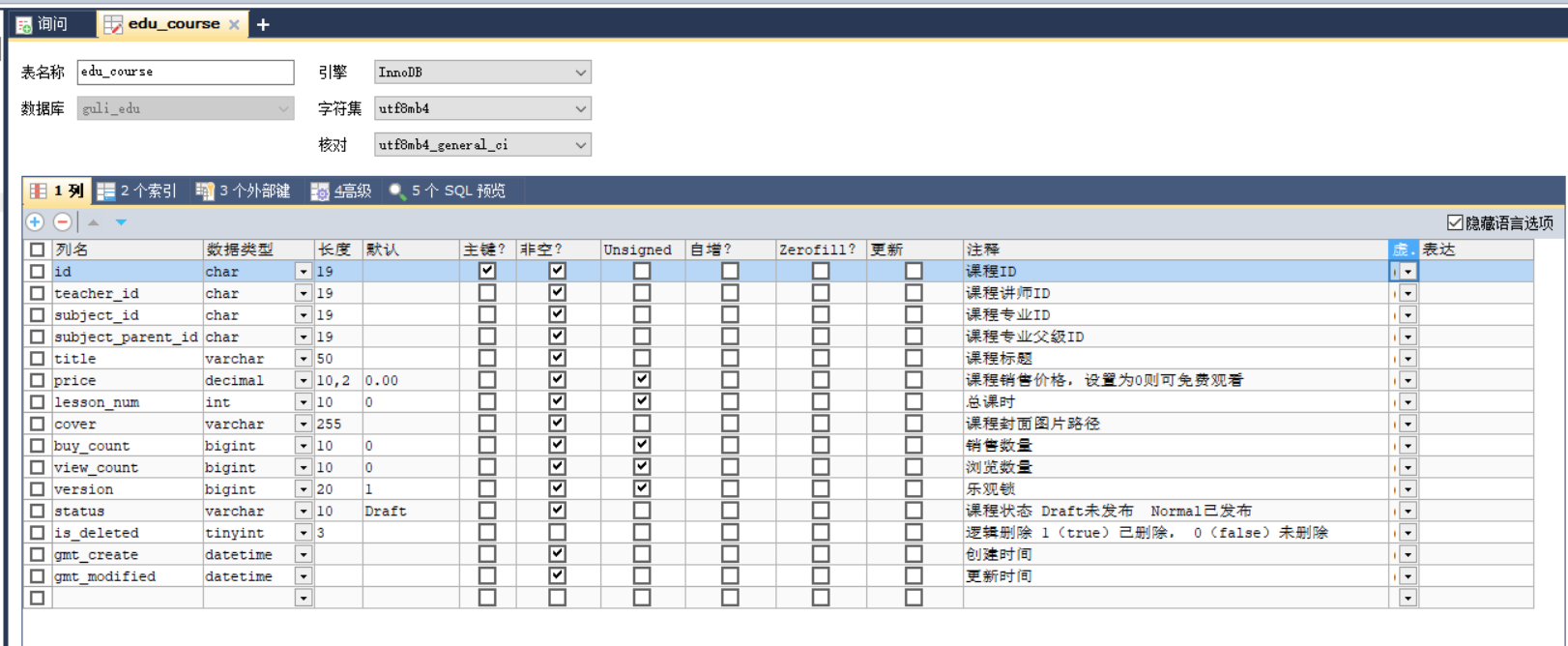Open a new tab with plus icon
The image size is (1568, 646).
pyautogui.click(x=263, y=24)
